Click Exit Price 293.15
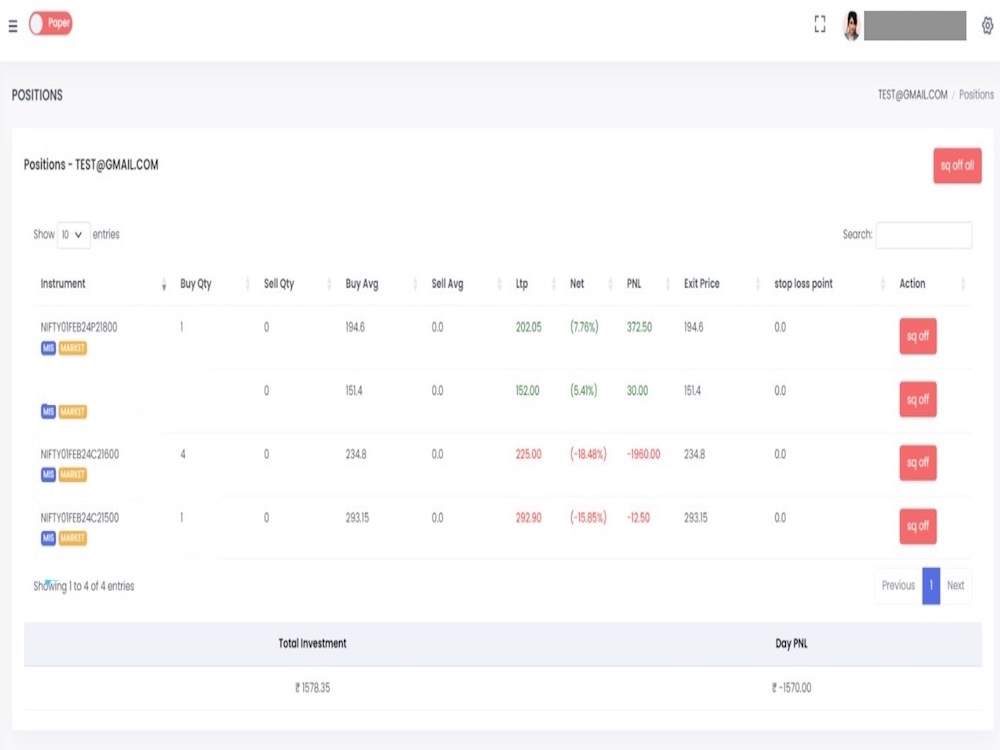The image size is (1000, 750). [x=696, y=518]
